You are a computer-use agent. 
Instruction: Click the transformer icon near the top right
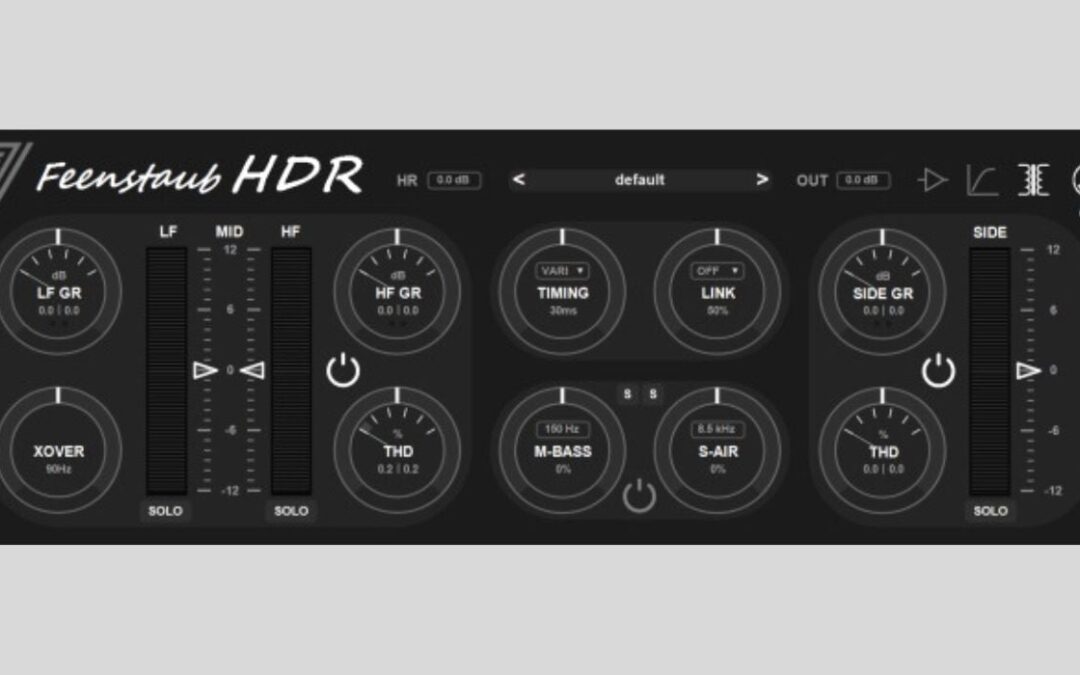point(1033,179)
